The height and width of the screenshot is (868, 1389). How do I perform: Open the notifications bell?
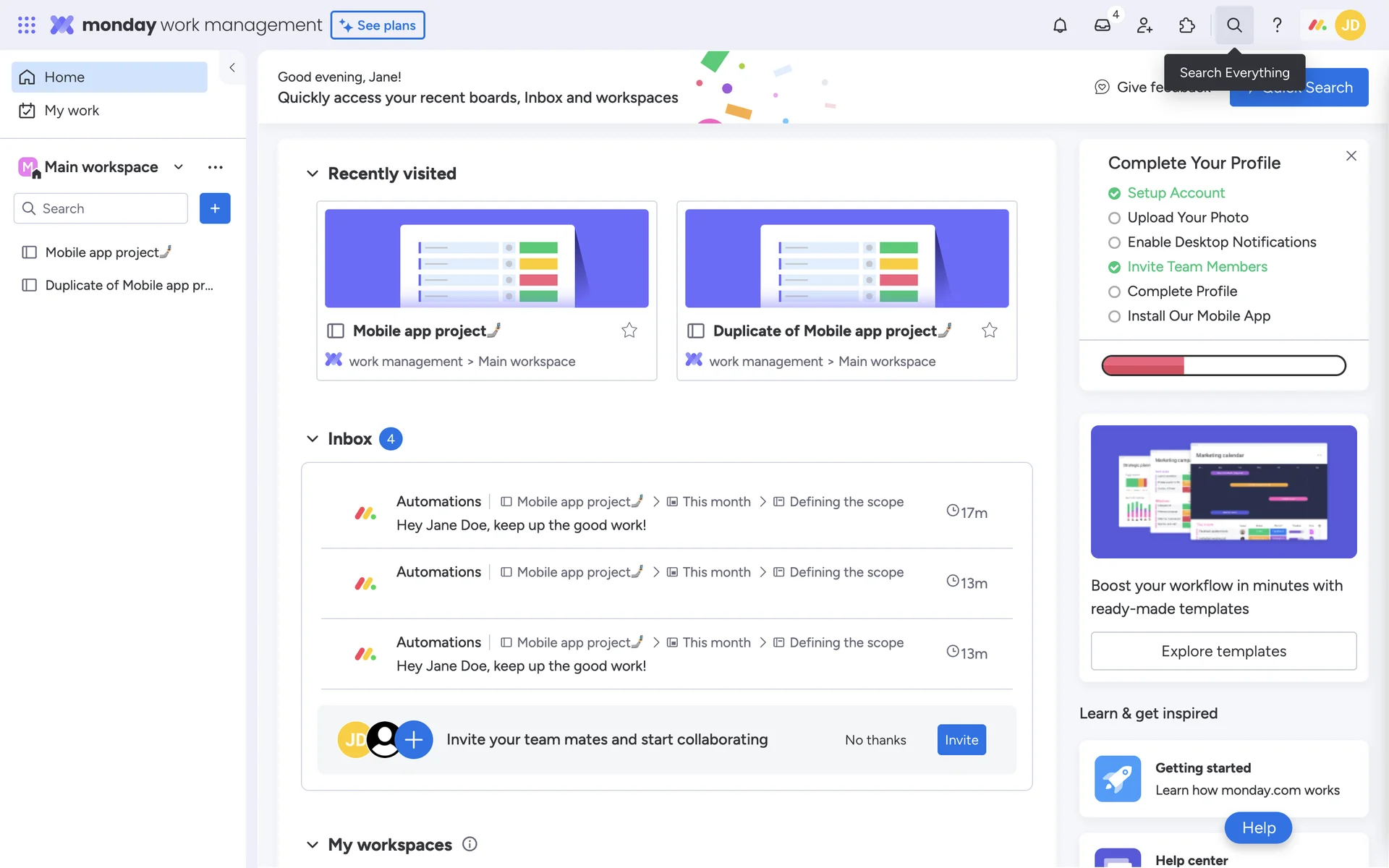[x=1060, y=25]
